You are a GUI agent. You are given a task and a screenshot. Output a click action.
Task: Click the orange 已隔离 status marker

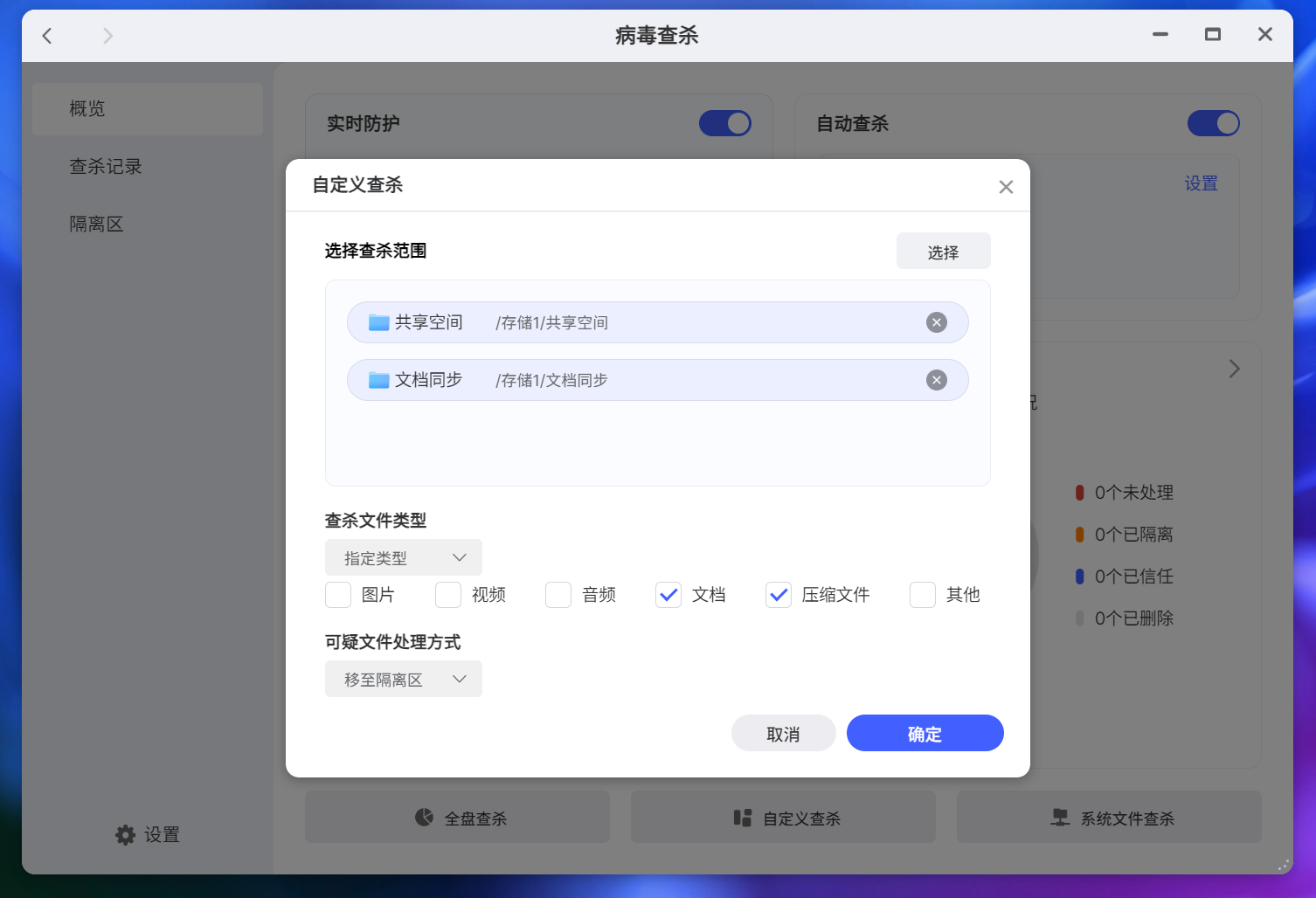(1079, 535)
